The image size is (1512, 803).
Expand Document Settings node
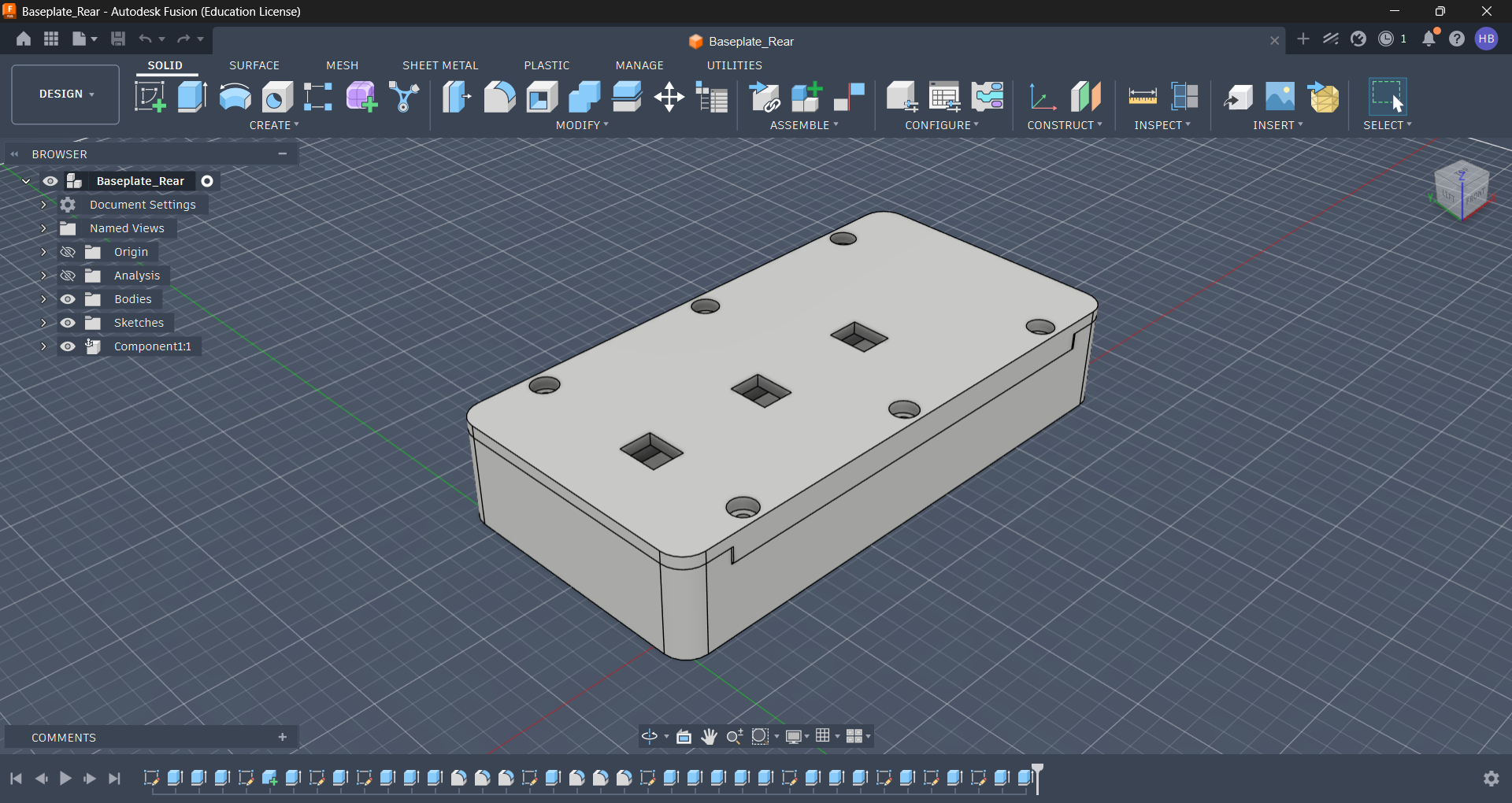click(x=43, y=205)
